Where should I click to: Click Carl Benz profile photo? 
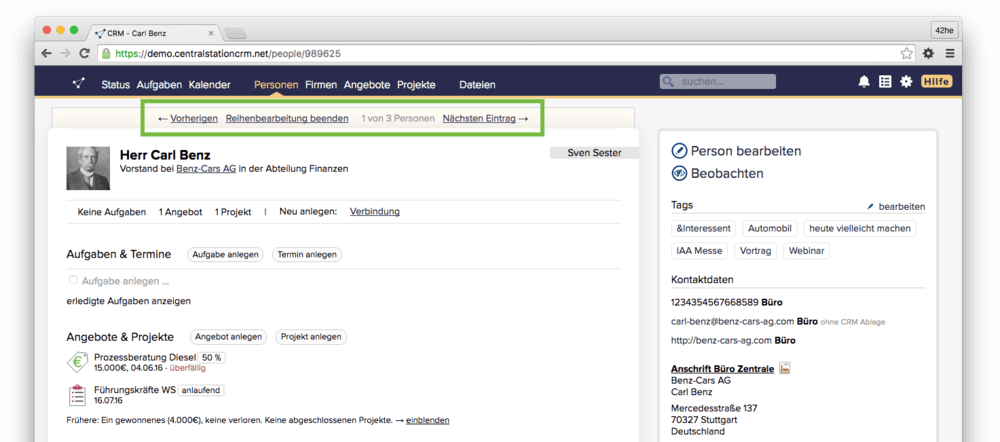(88, 168)
